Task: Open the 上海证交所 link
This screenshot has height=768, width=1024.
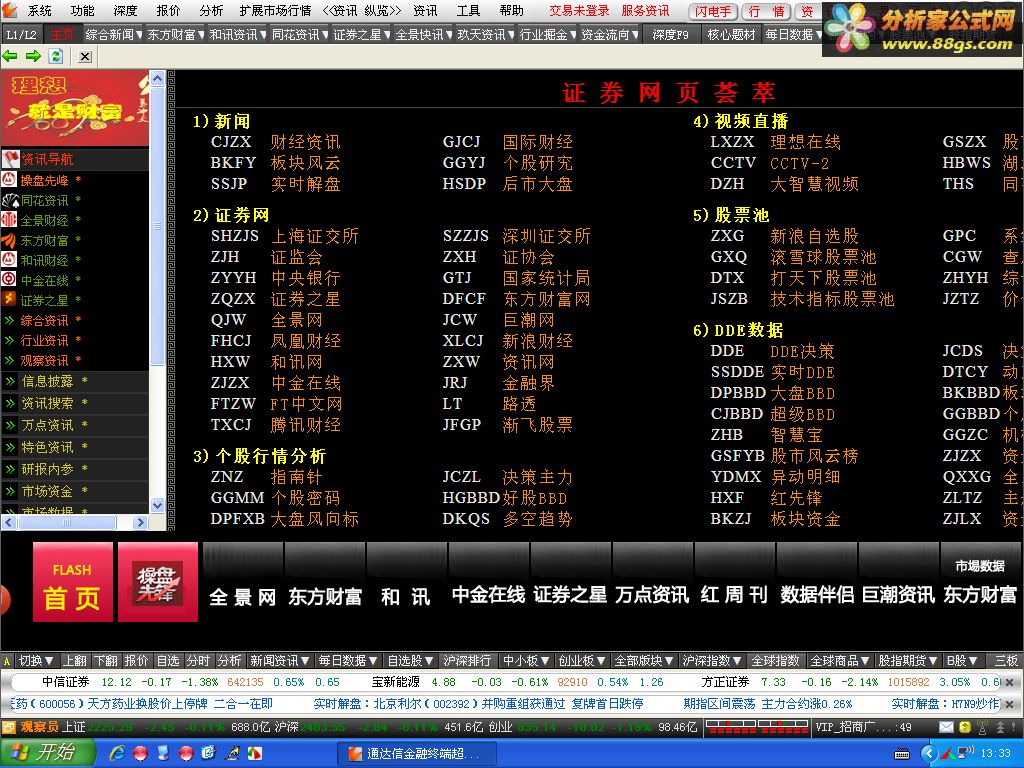Action: coord(314,236)
